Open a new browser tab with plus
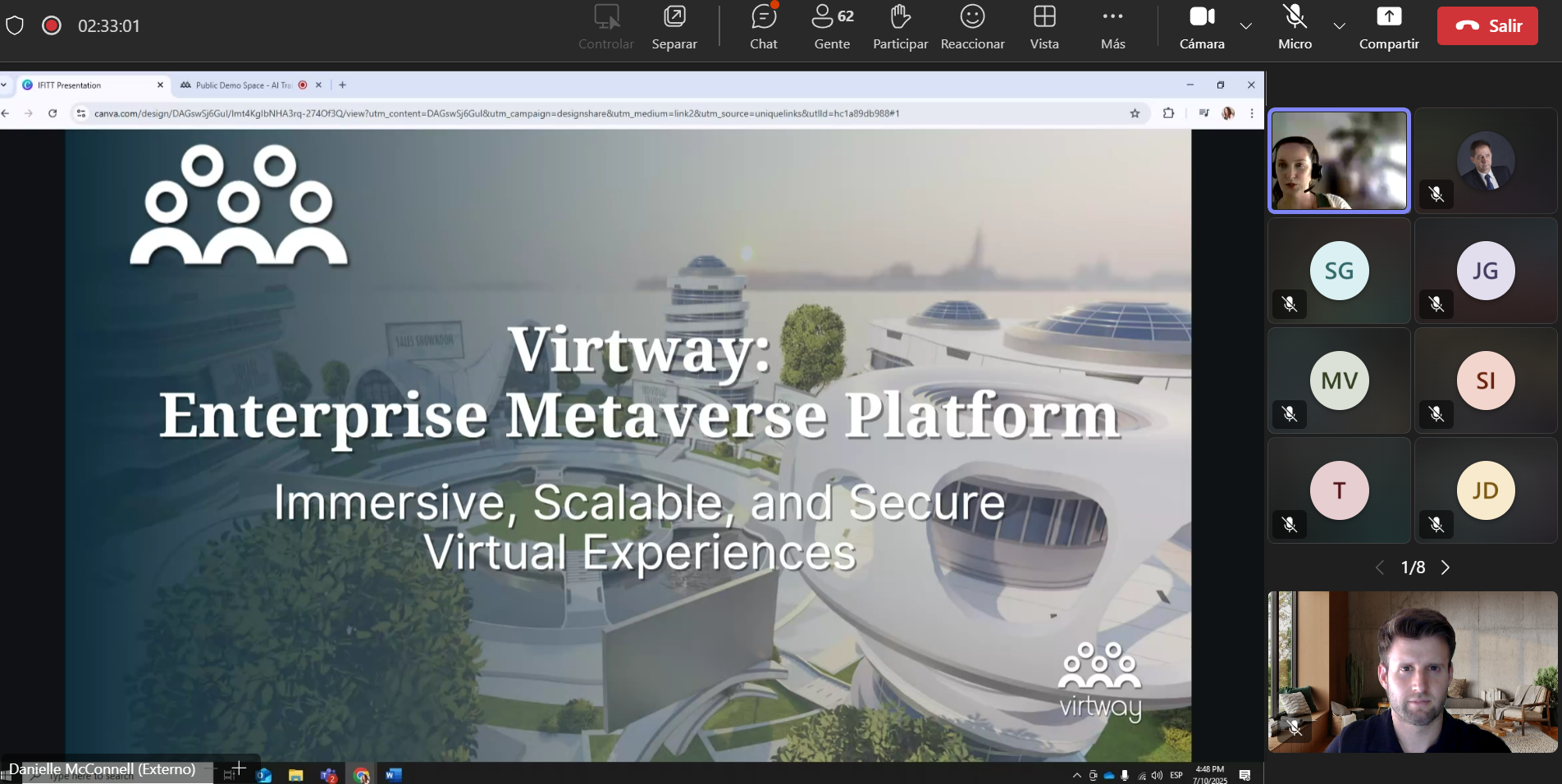Image resolution: width=1562 pixels, height=784 pixels. [x=342, y=85]
